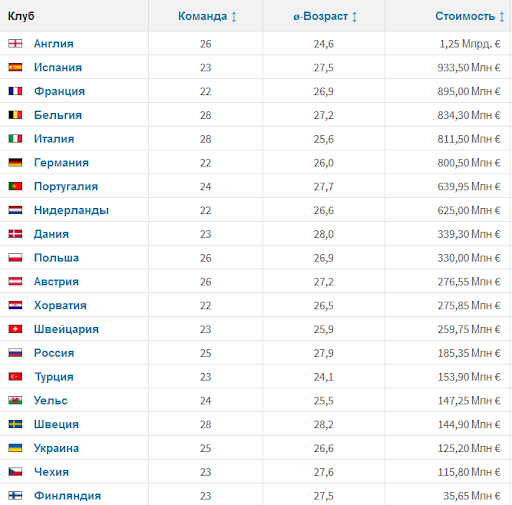Click the Finland flag icon
The width and height of the screenshot is (512, 505).
pyautogui.click(x=15, y=496)
